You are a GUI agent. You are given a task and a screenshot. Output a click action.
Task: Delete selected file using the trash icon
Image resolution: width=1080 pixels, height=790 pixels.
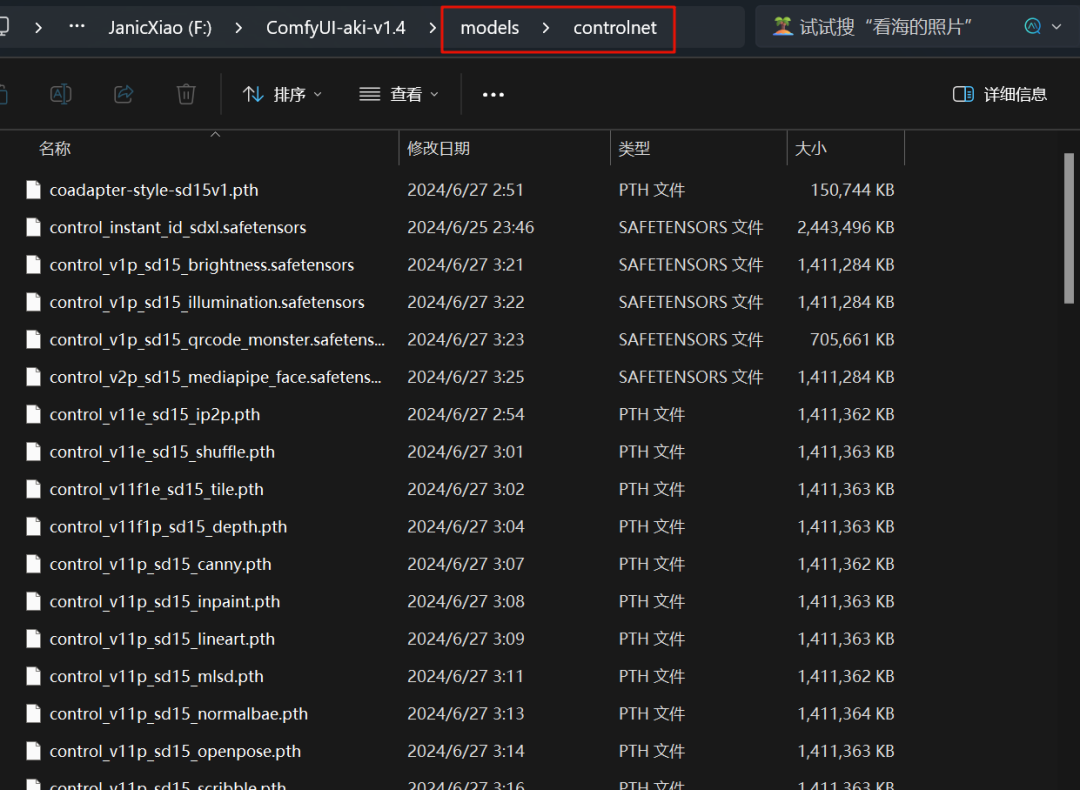[x=186, y=93]
